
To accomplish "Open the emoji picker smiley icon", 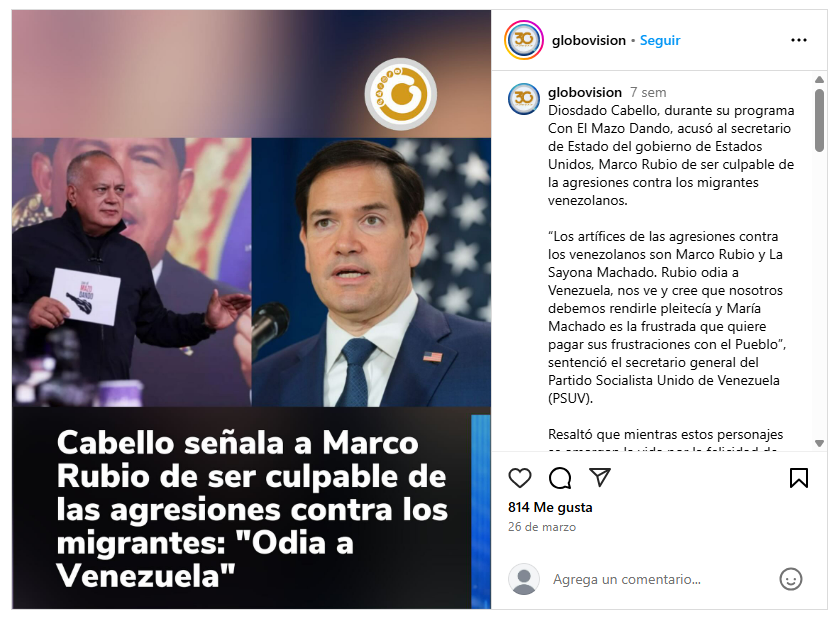I will (790, 579).
